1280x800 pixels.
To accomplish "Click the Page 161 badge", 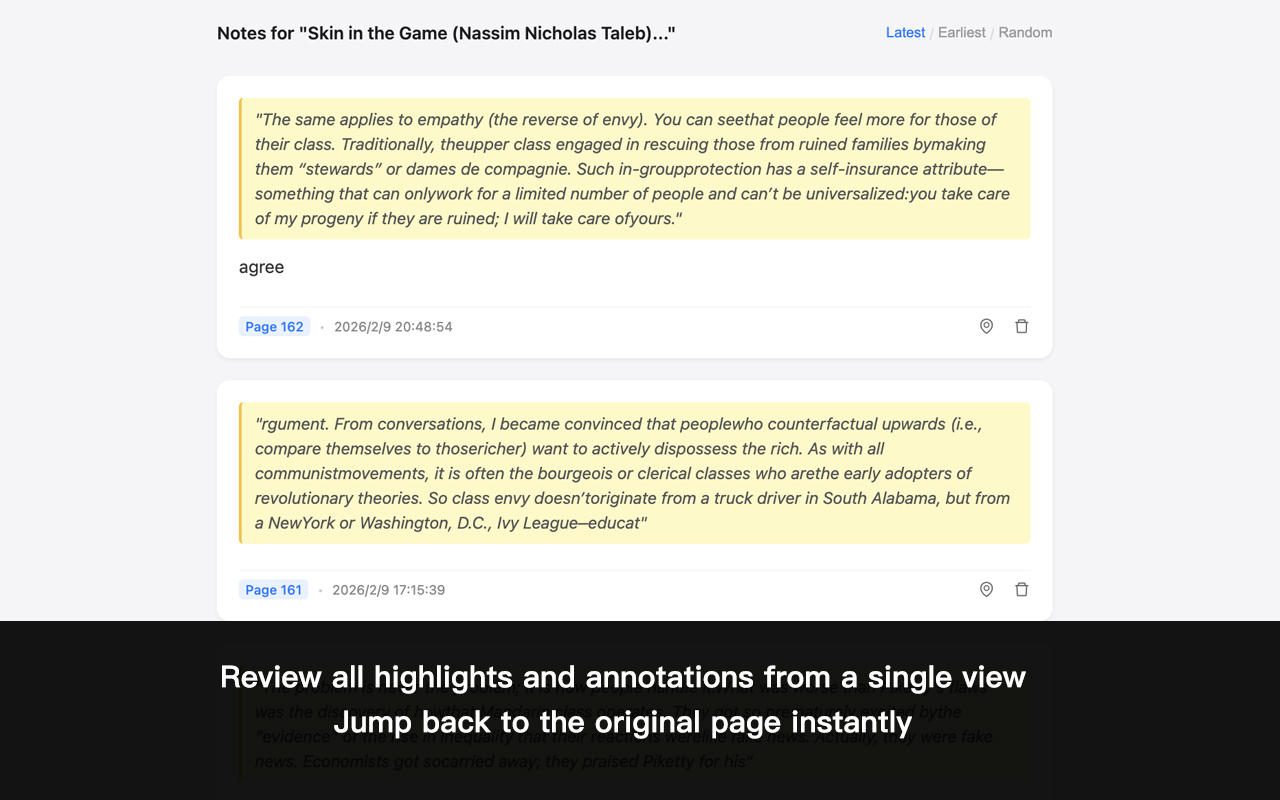I will pos(273,590).
